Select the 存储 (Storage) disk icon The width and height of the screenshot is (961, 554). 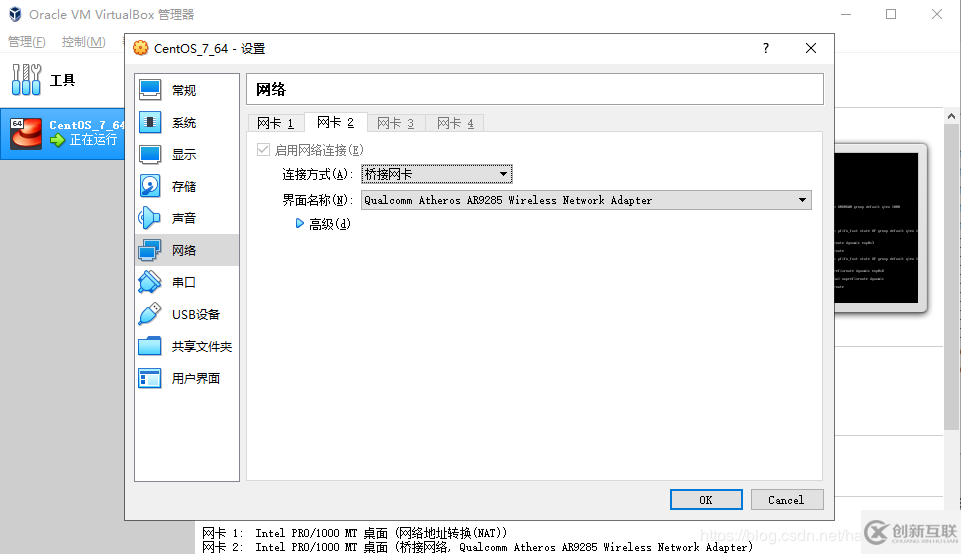[x=150, y=186]
